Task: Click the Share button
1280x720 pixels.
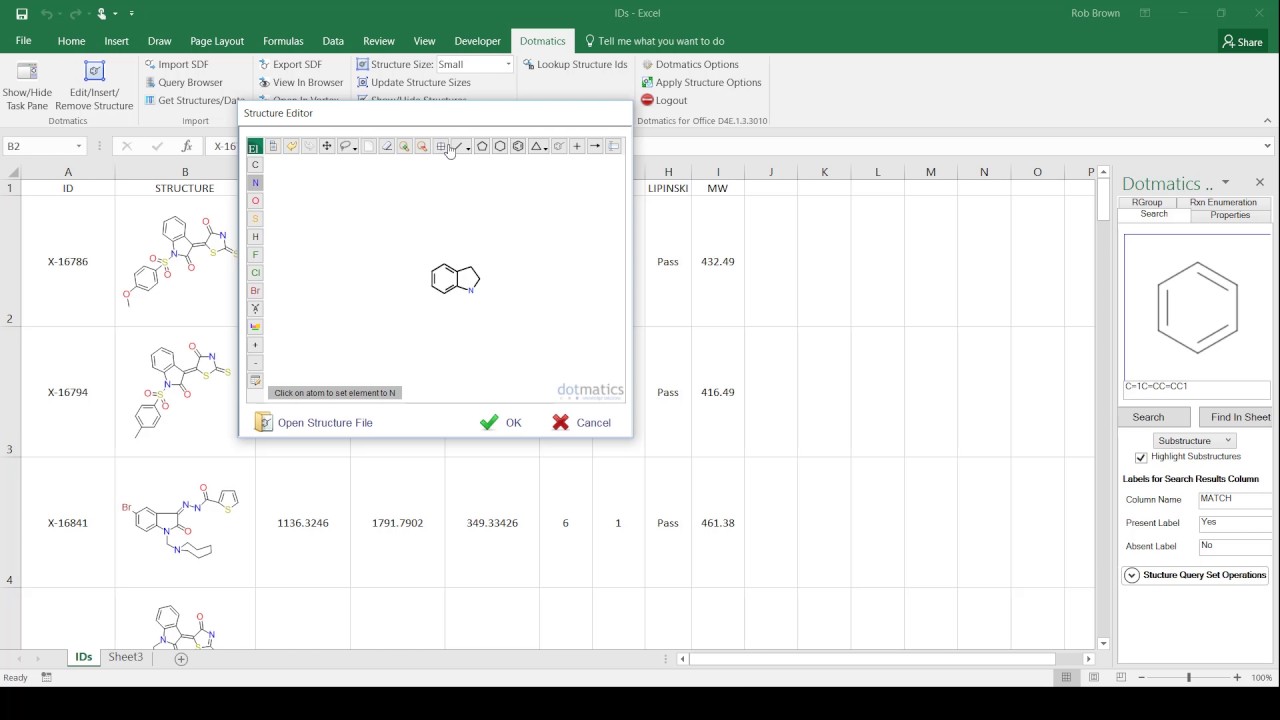Action: tap(1242, 42)
